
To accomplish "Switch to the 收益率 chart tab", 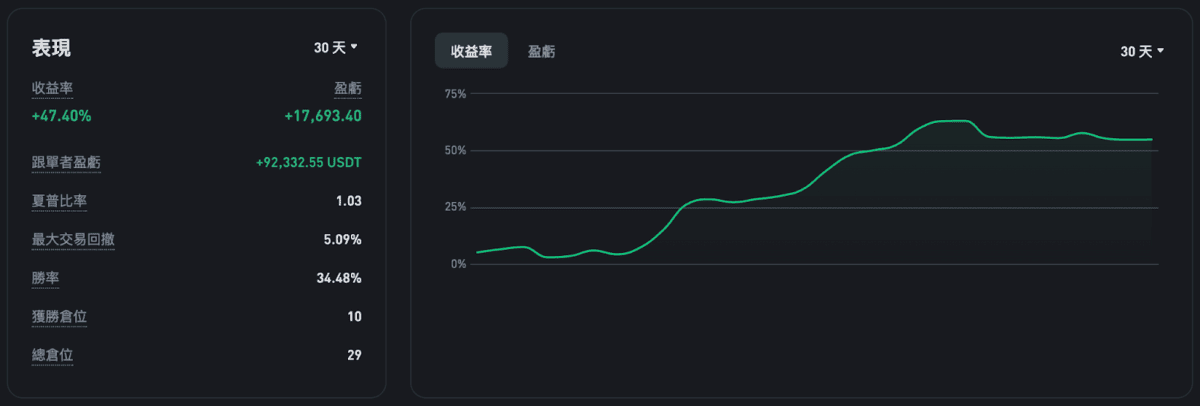I will coord(471,51).
